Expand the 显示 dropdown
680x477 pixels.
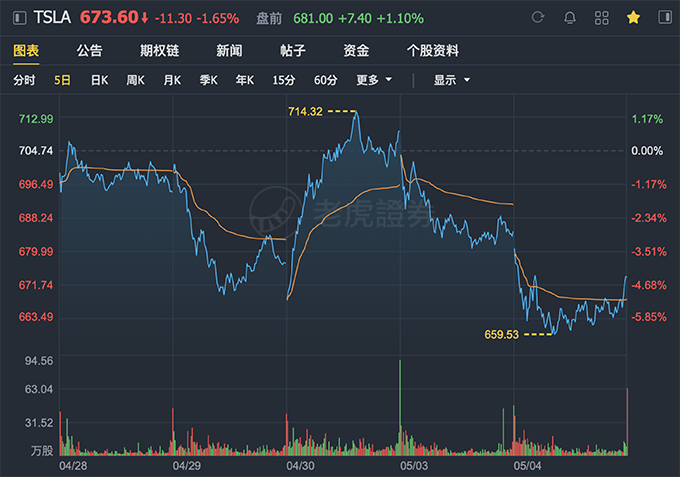pyautogui.click(x=451, y=80)
